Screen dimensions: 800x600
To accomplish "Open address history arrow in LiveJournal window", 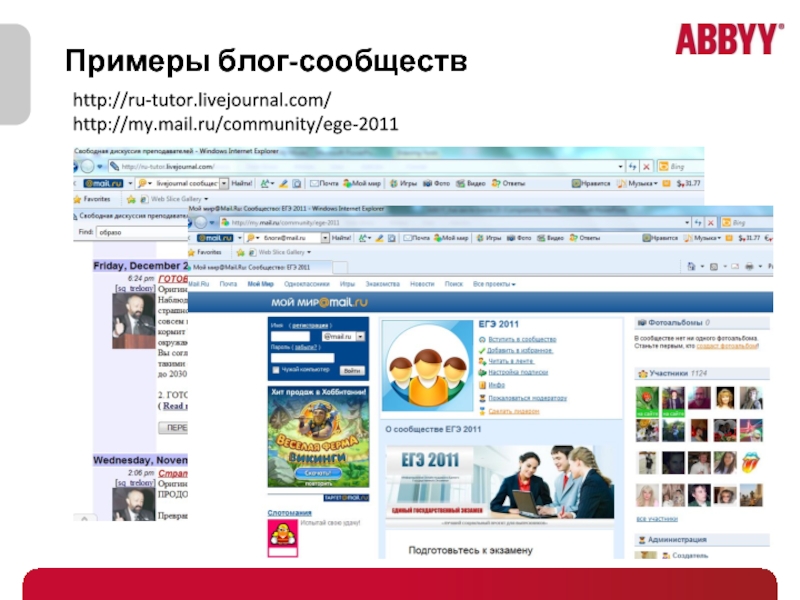I will tap(620, 166).
